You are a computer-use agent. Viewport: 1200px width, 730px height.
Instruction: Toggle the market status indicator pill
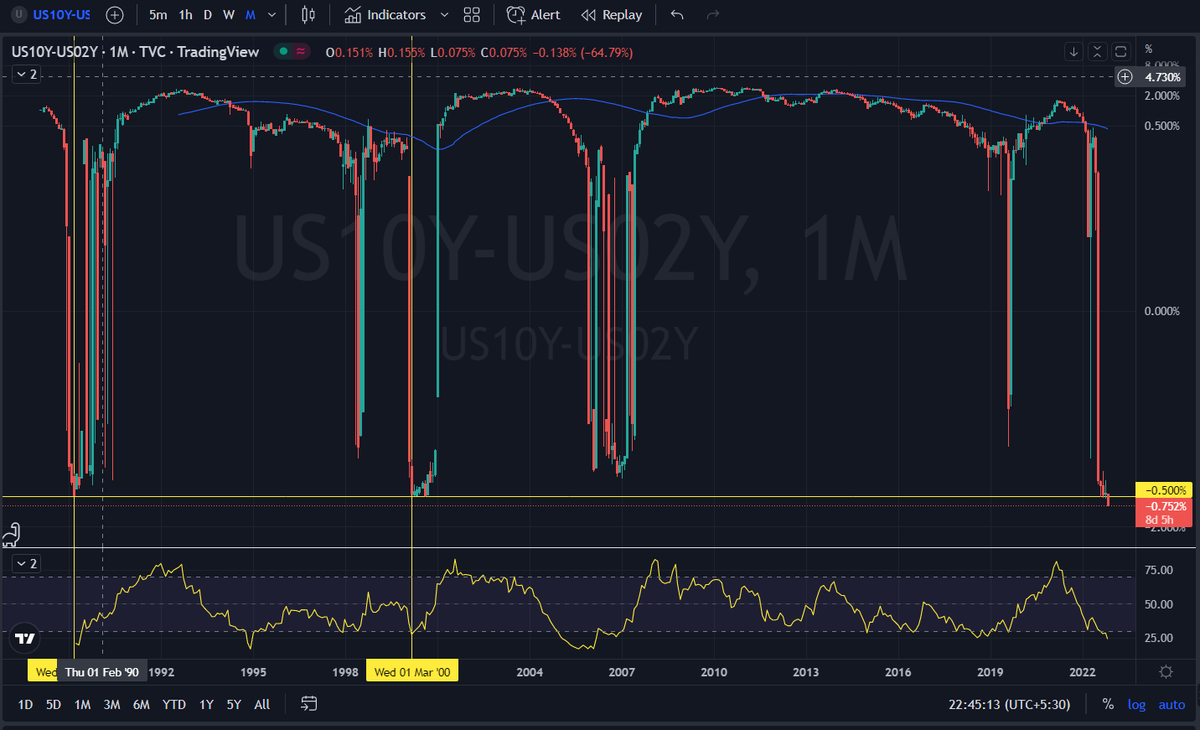(x=293, y=52)
